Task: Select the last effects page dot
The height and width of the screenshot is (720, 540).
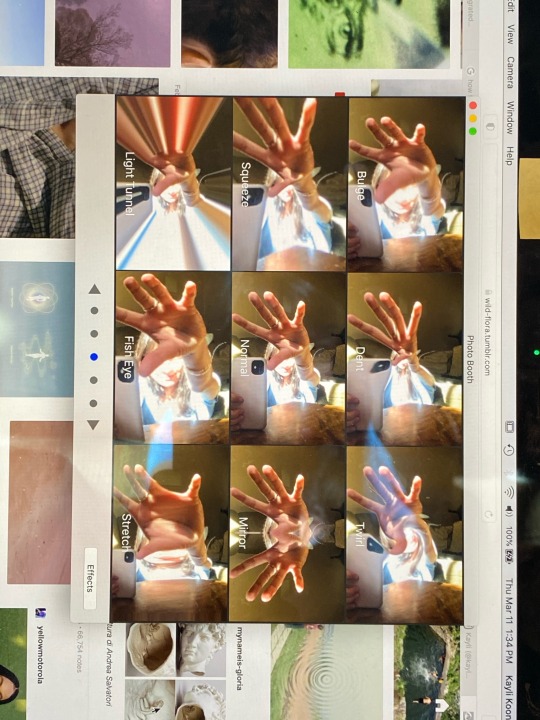Action: click(x=94, y=404)
